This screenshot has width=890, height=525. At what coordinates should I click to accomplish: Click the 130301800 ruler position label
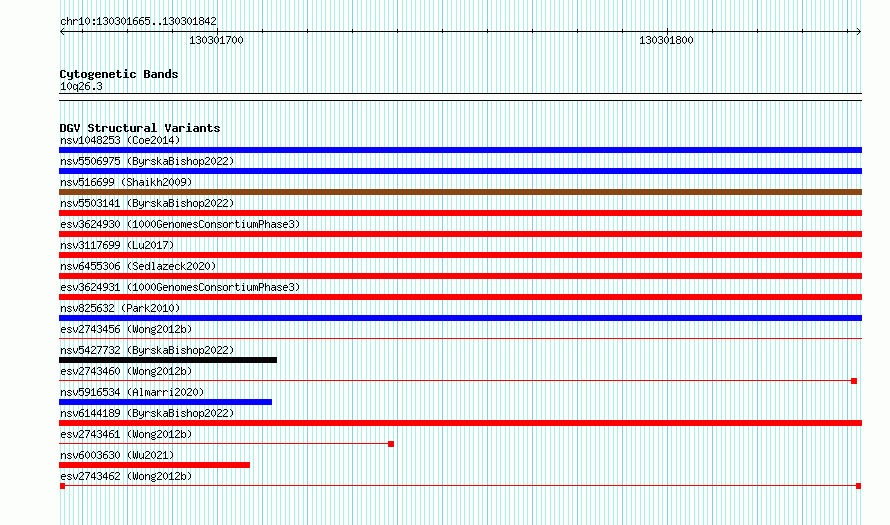pos(666,40)
